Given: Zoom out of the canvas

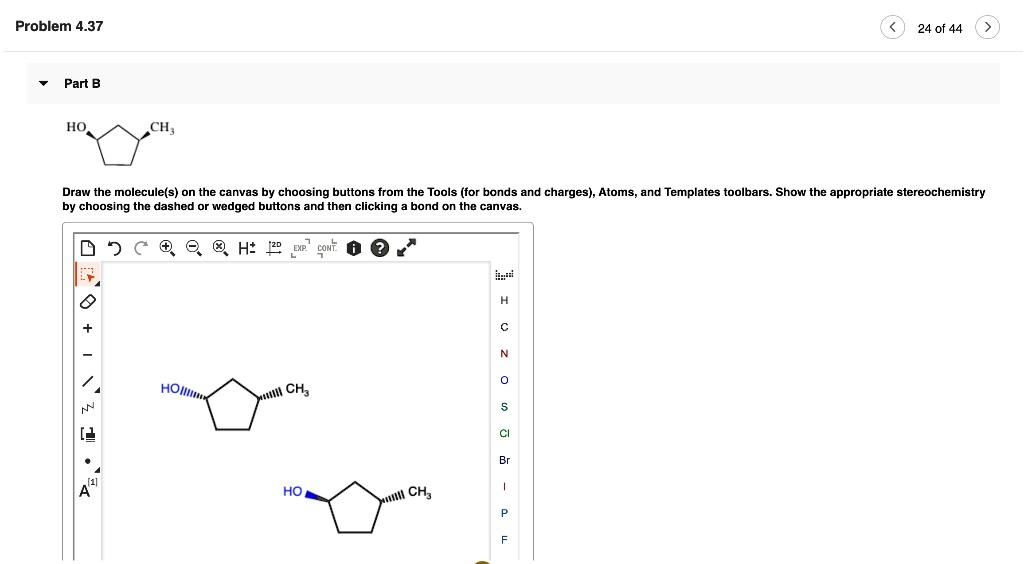Looking at the screenshot, I should pos(193,248).
